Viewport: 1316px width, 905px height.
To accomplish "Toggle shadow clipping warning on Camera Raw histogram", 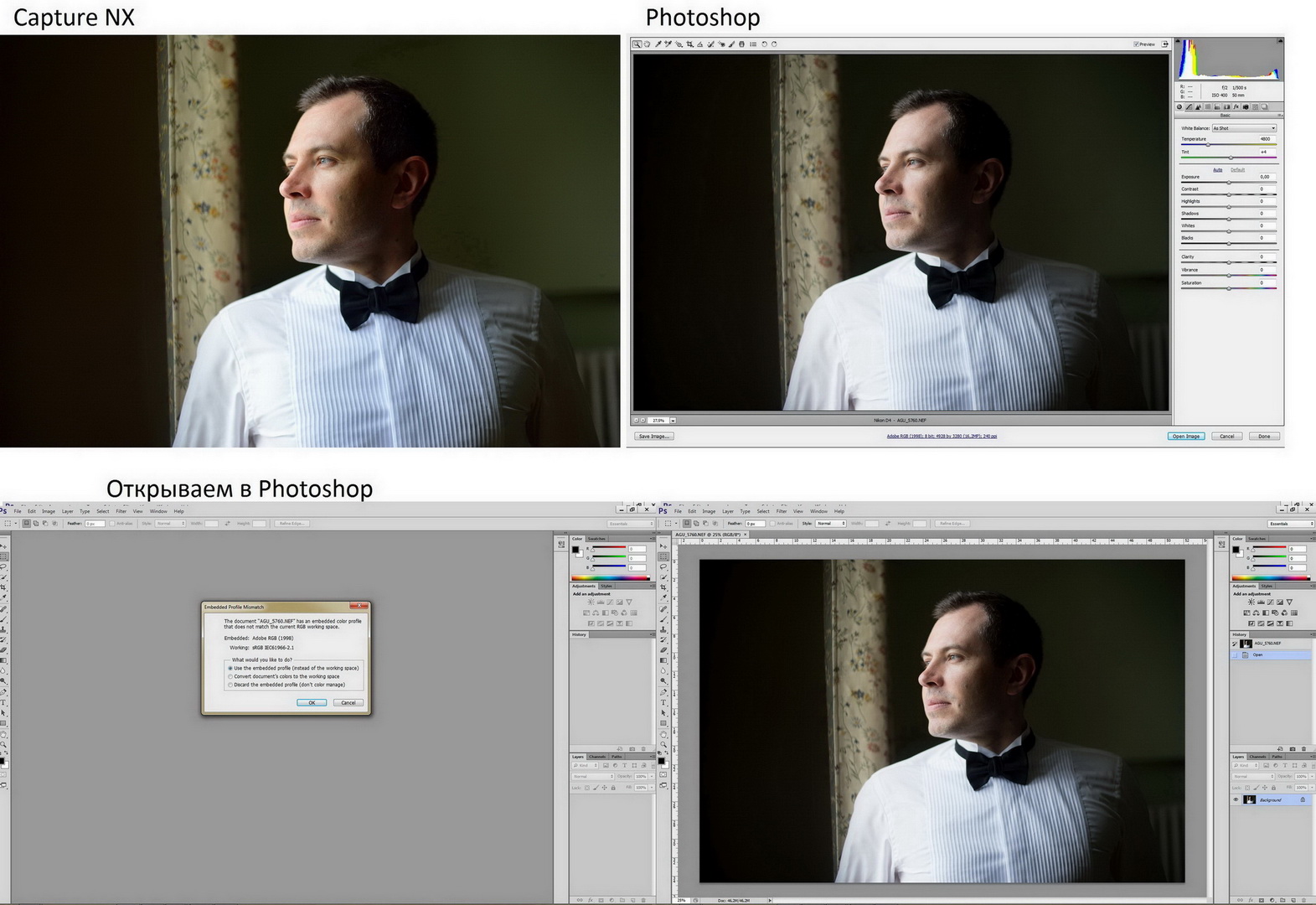I will click(x=1178, y=41).
